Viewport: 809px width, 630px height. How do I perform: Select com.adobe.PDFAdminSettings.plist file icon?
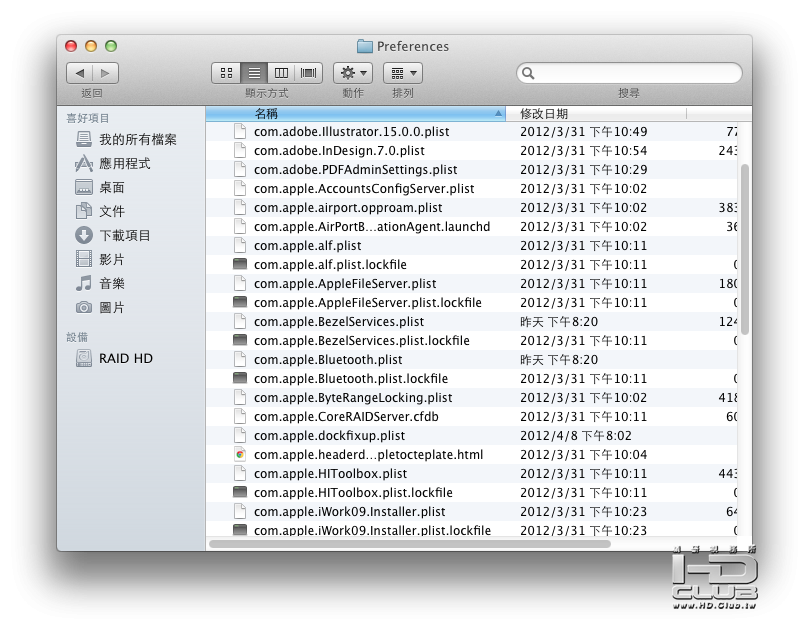point(240,169)
